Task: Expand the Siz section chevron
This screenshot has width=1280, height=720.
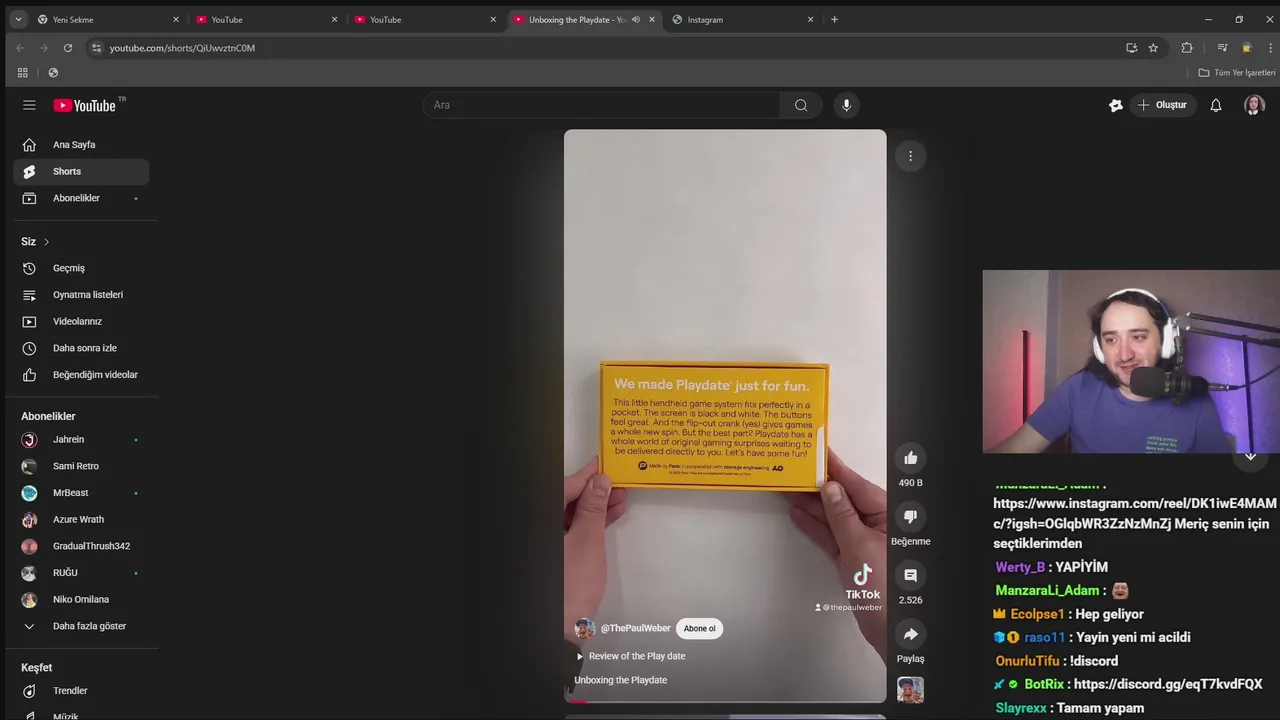Action: pos(46,242)
